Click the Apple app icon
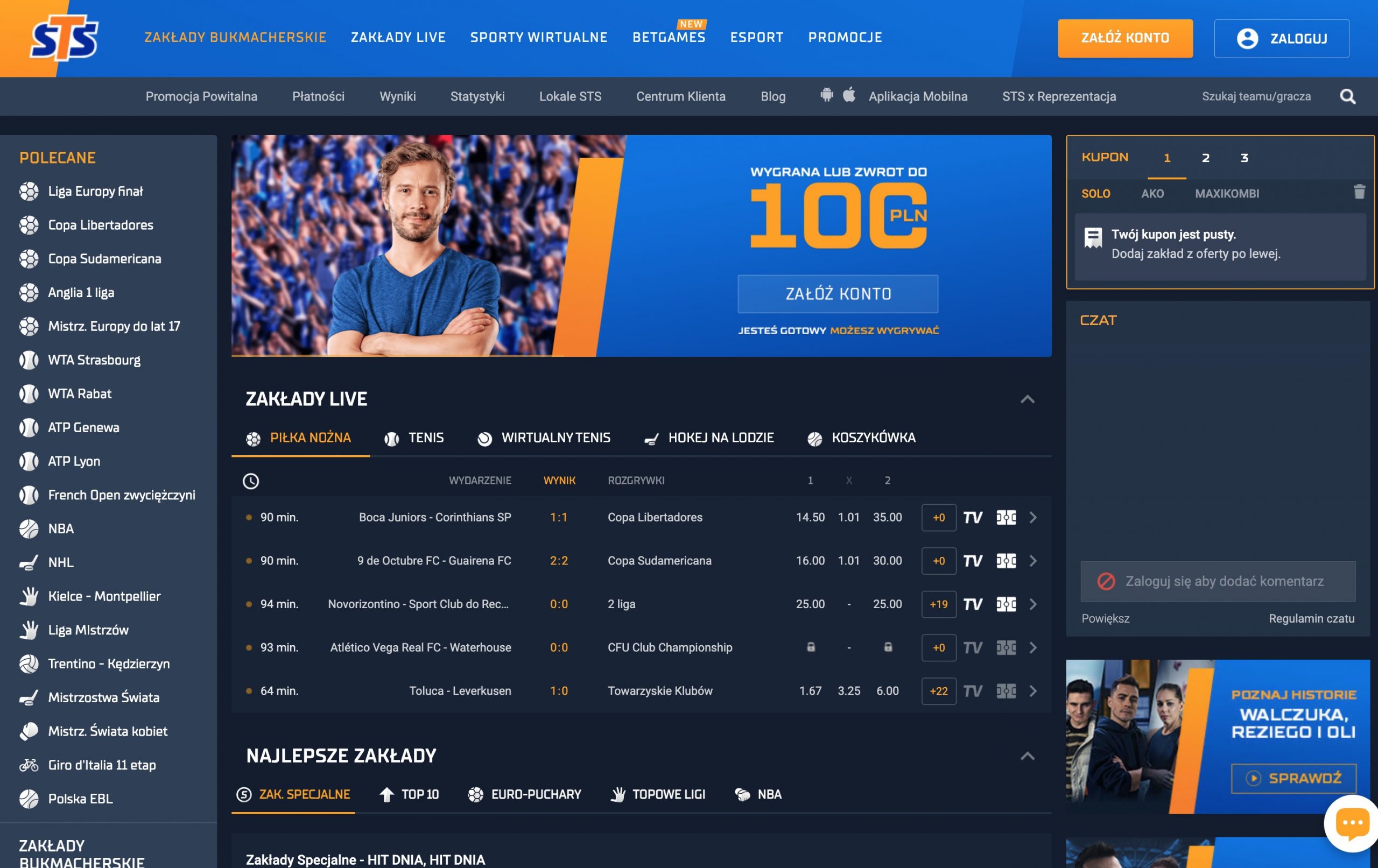This screenshot has width=1378, height=868. tap(849, 95)
